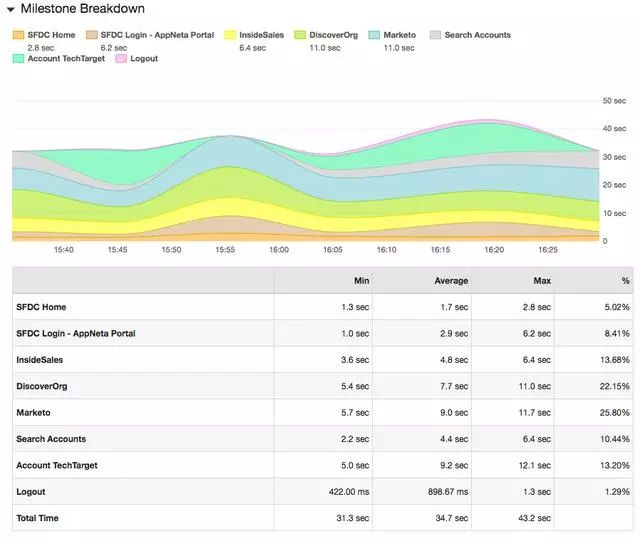640x539 pixels.
Task: Click the 50 sec y-axis label
Action: (614, 101)
